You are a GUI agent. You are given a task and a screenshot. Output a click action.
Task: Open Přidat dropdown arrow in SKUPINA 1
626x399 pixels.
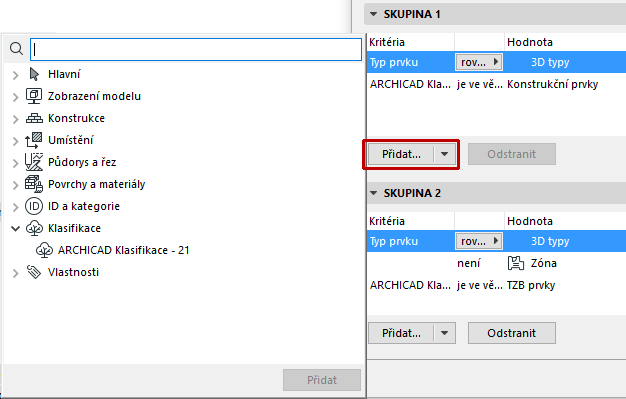[445, 154]
